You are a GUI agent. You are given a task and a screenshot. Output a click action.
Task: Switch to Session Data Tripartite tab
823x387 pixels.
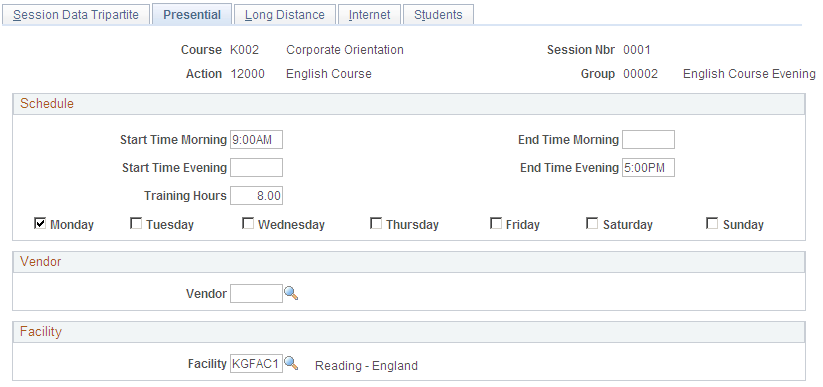(76, 15)
